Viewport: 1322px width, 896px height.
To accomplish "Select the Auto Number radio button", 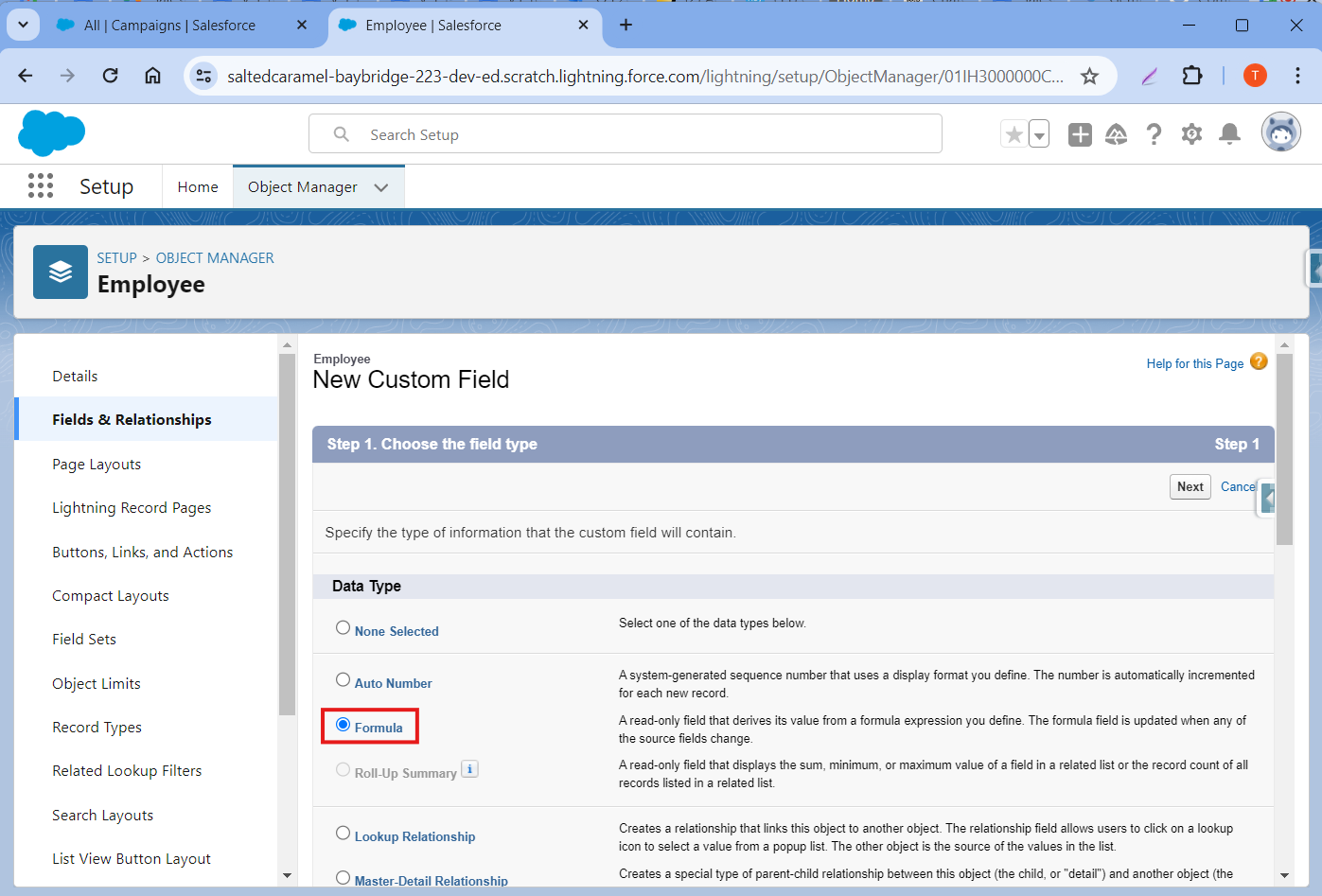I will (343, 679).
